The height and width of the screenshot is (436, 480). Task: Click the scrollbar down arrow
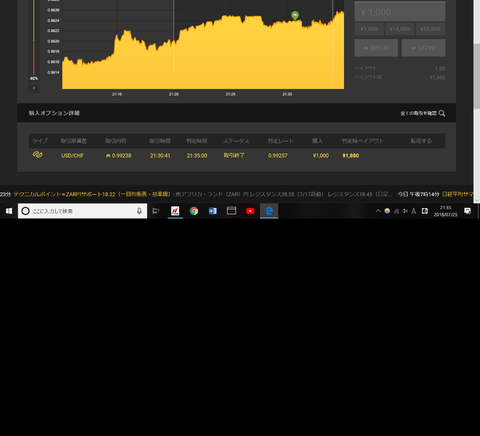pos(477,200)
